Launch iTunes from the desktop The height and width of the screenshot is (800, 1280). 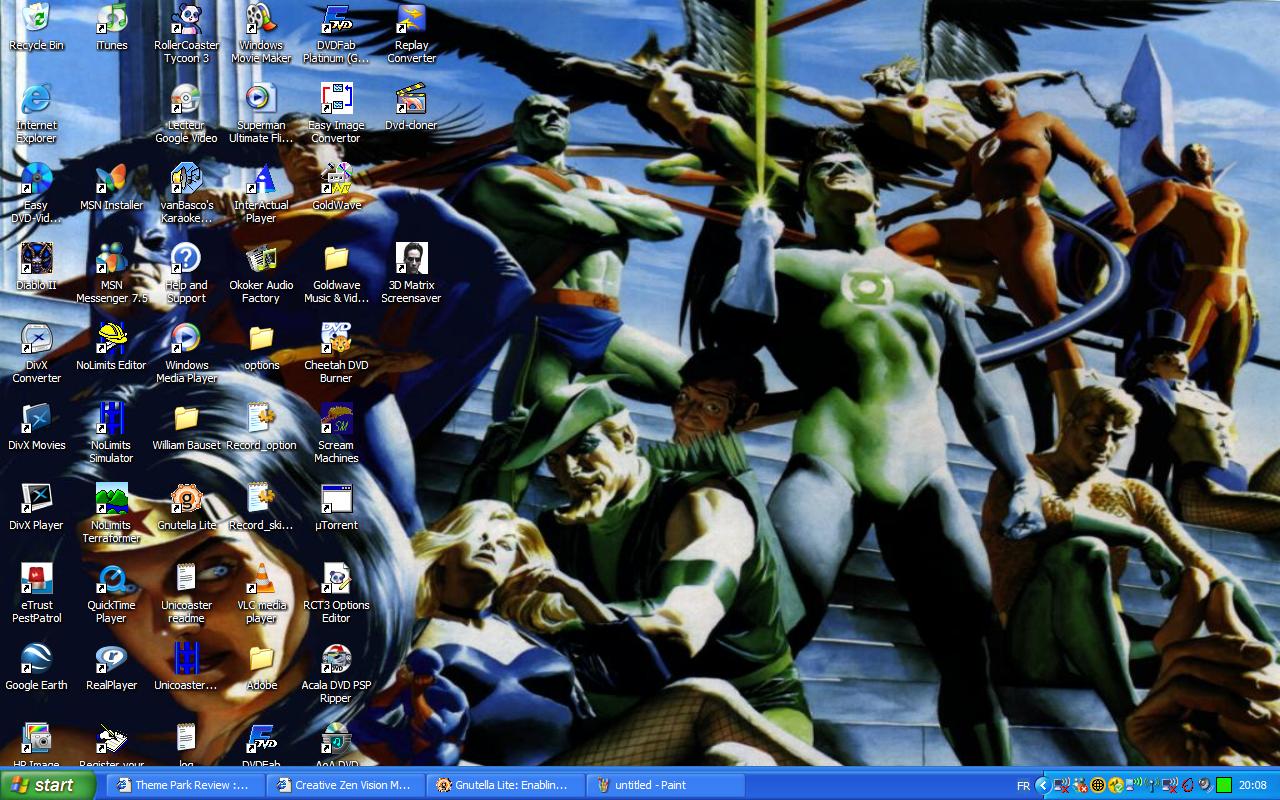[111, 27]
